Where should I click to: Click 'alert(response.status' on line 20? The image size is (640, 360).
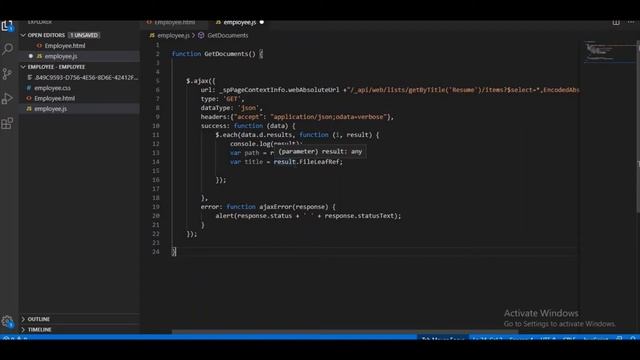click(253, 216)
